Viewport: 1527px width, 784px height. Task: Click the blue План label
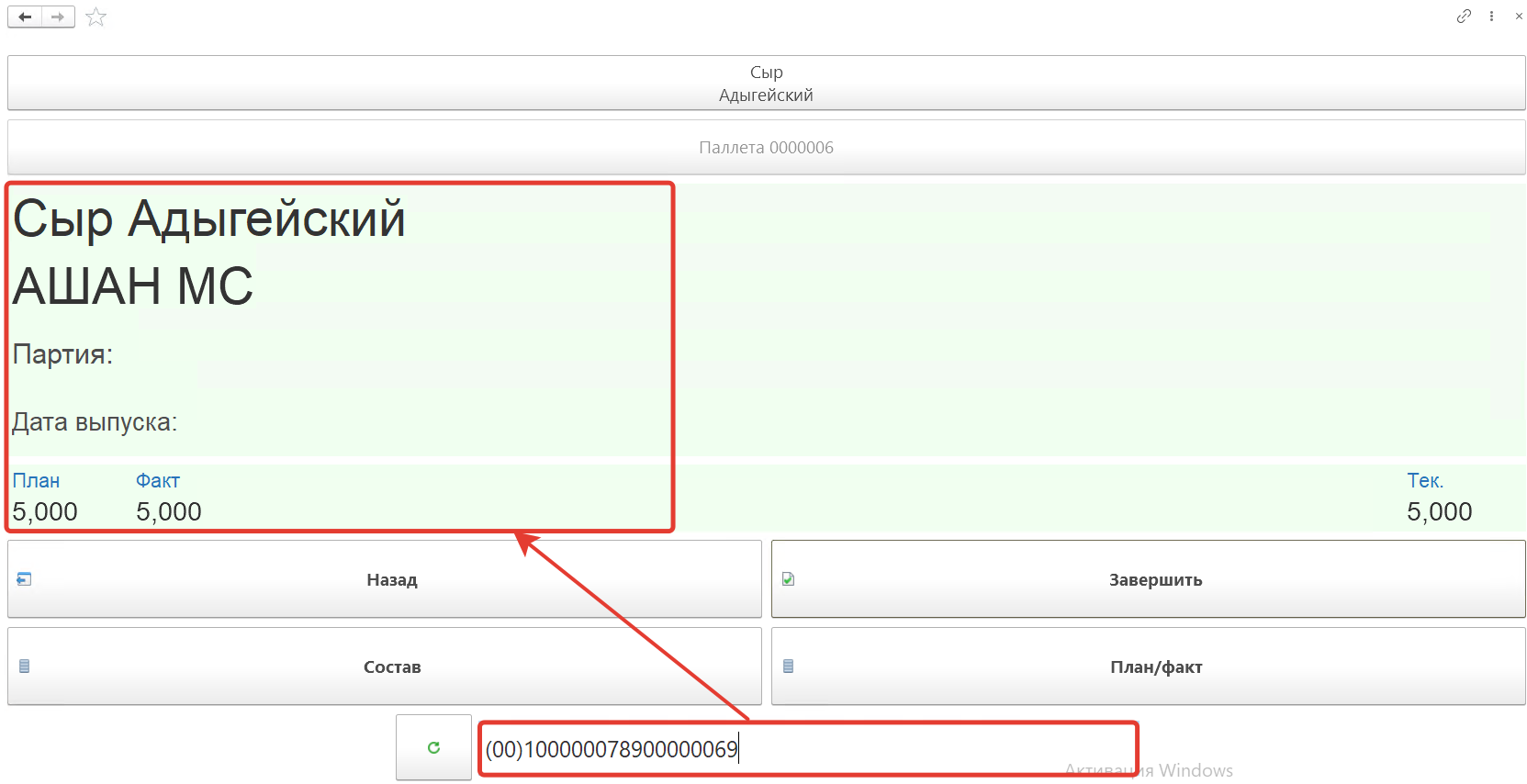36,481
